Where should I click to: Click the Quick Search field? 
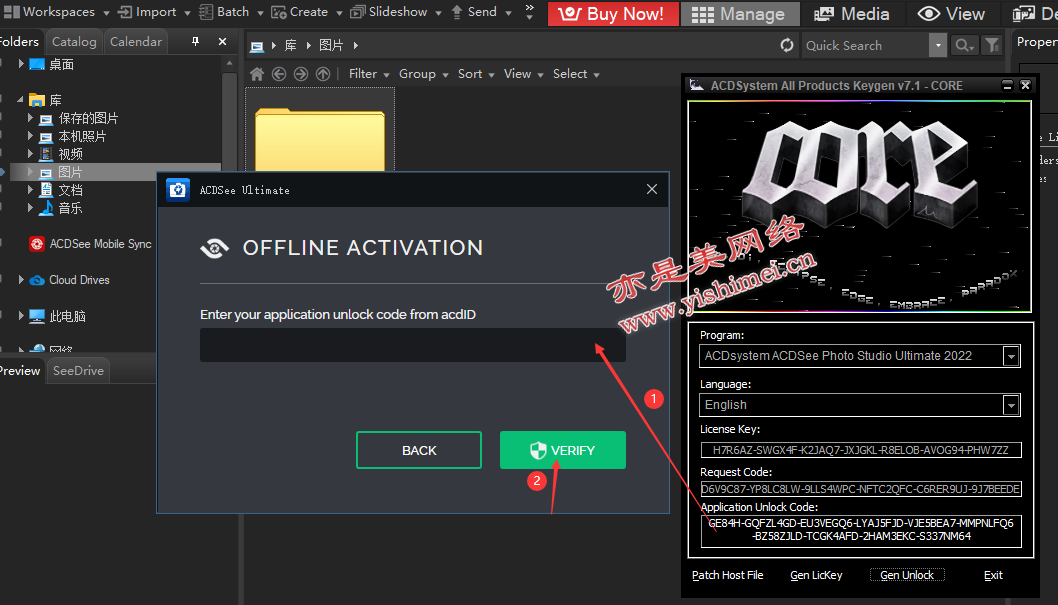click(x=865, y=45)
